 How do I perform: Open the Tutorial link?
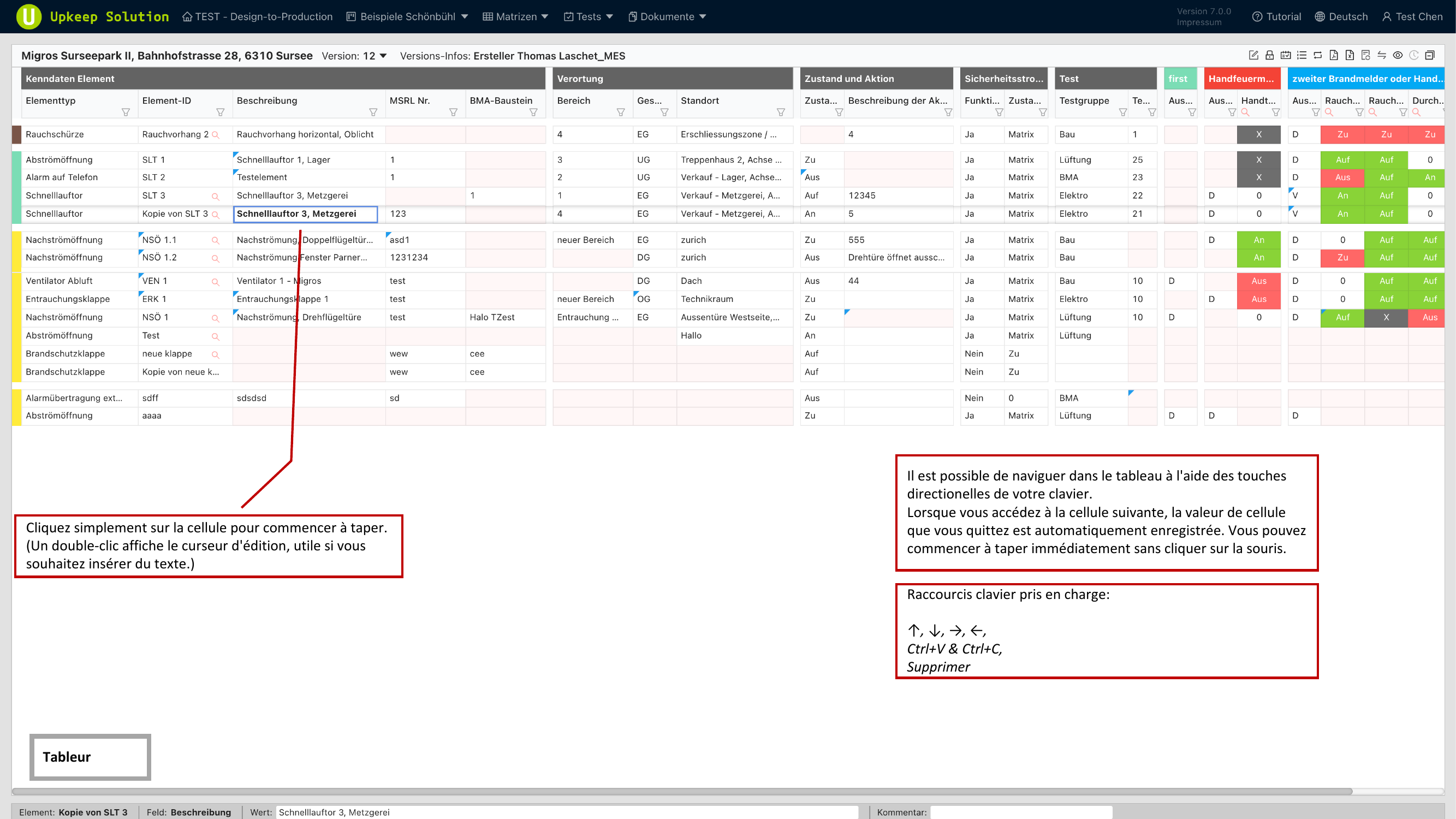(1276, 16)
